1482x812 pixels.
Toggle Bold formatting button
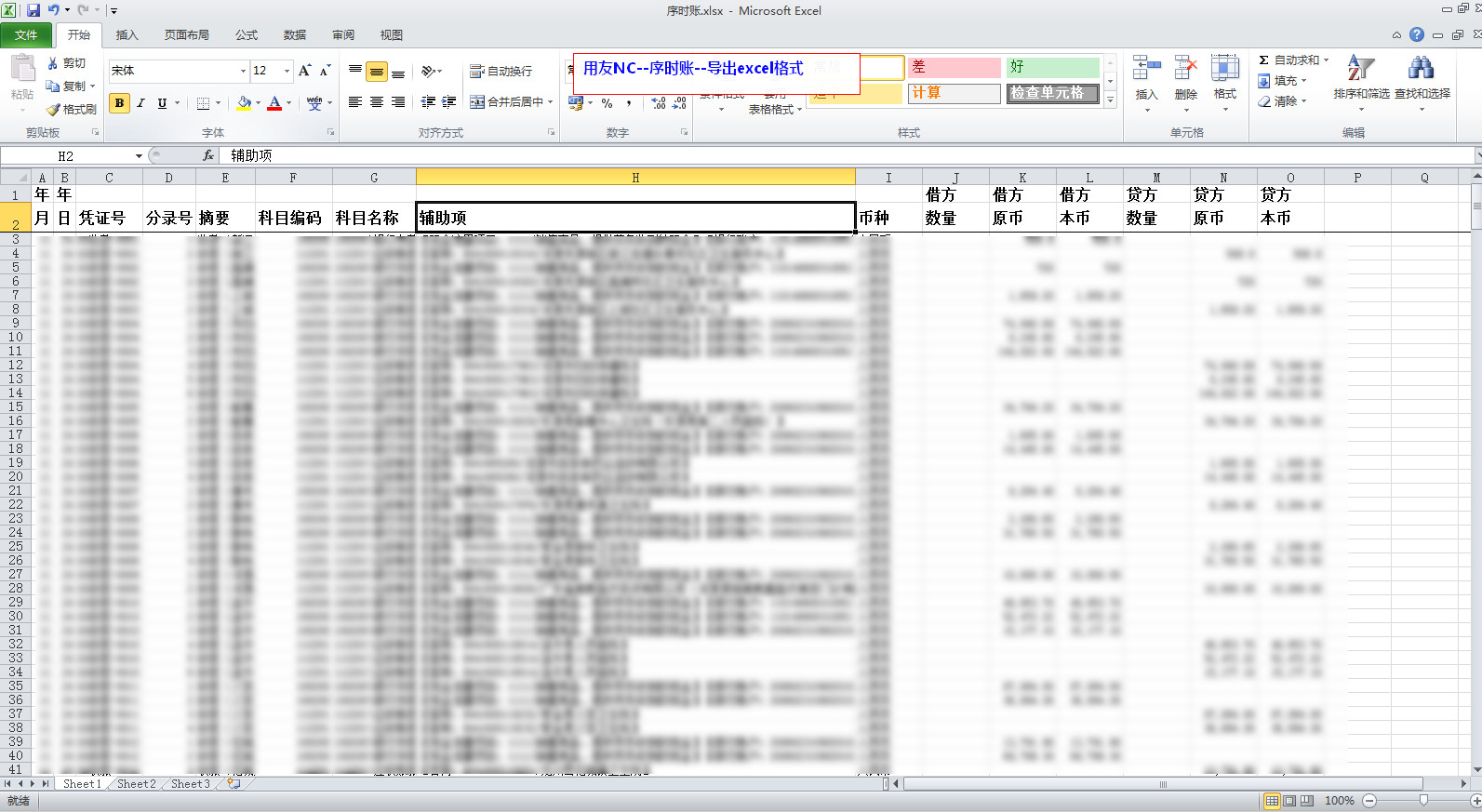119,103
